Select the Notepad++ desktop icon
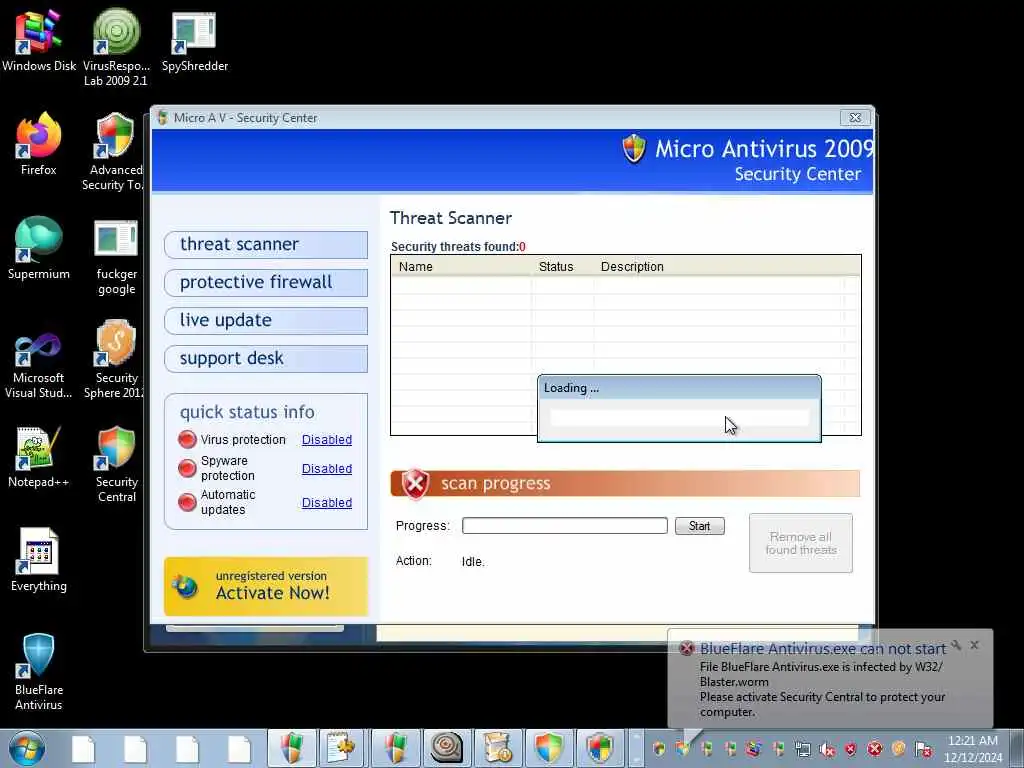The image size is (1024, 768). pos(39,457)
